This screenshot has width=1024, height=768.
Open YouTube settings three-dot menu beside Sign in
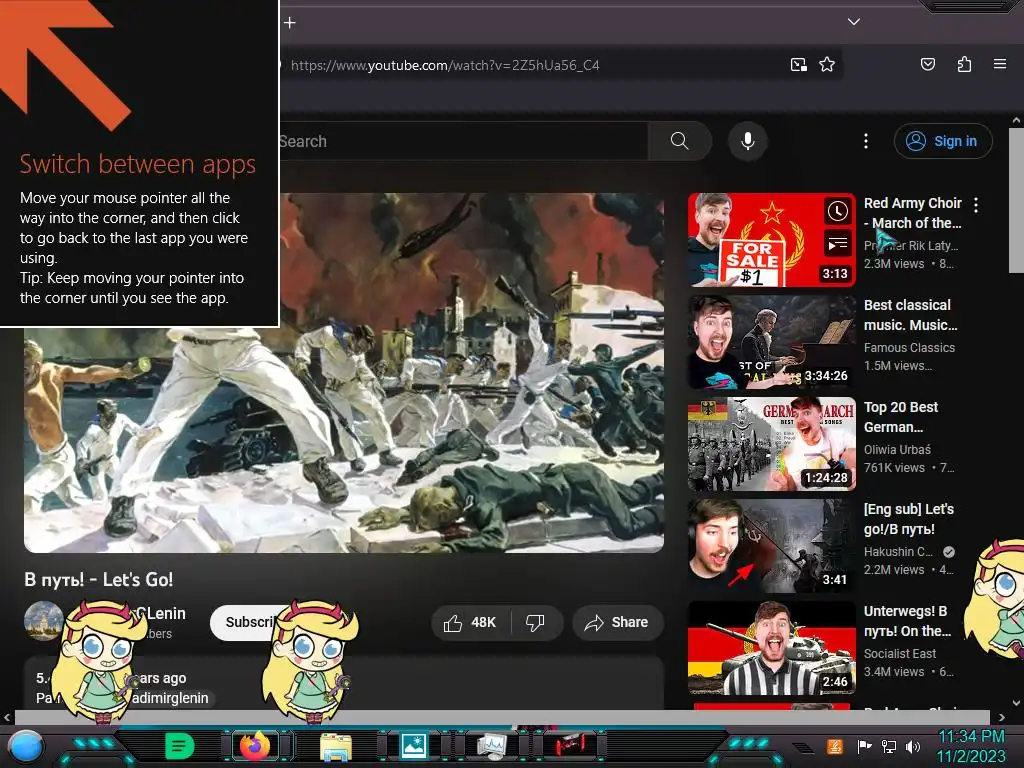pos(866,141)
